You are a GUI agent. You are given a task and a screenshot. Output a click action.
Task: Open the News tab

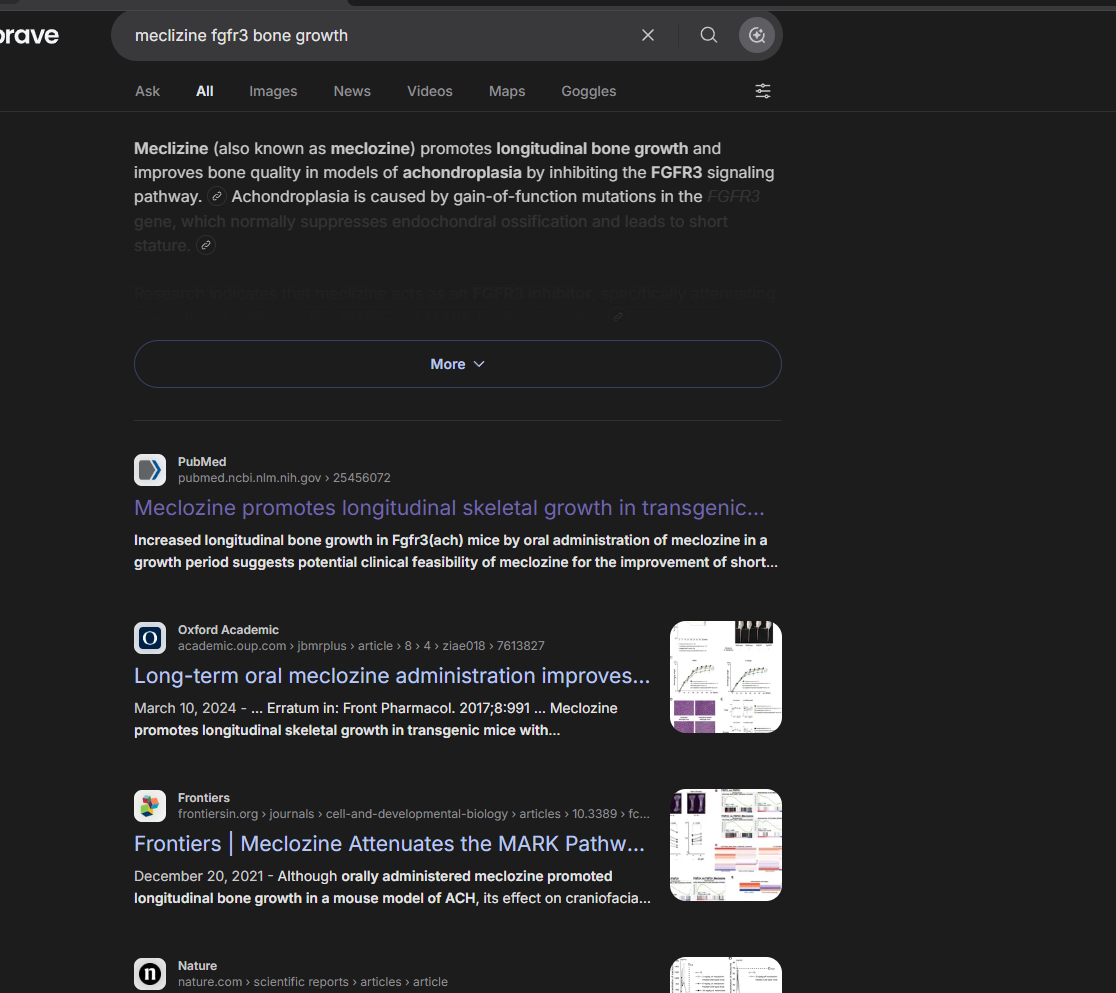point(352,91)
